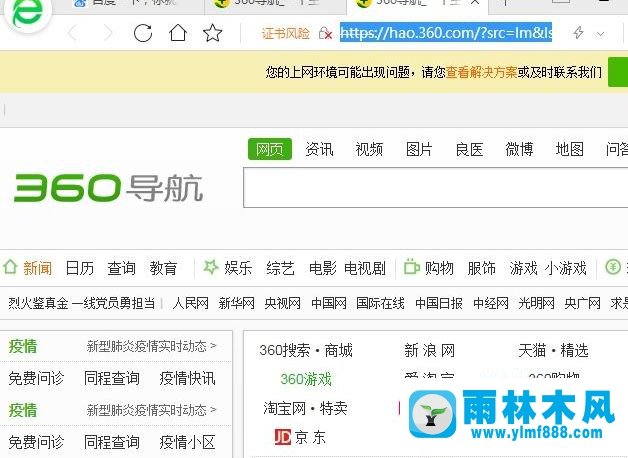Reload the page with refresh icon
This screenshot has height=458, width=628.
(143, 33)
